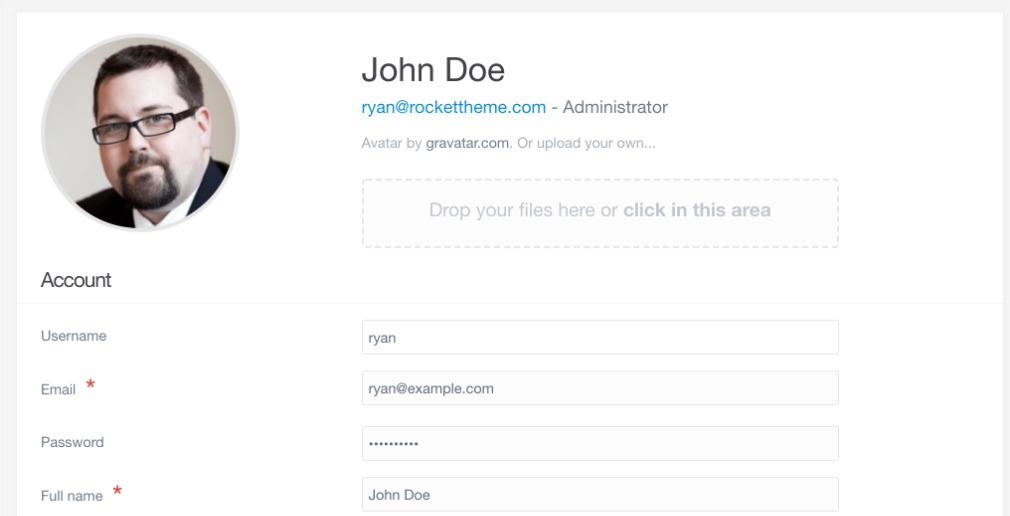Image resolution: width=1010 pixels, height=516 pixels.
Task: Click the red asterisk beside Email
Action: point(91,386)
